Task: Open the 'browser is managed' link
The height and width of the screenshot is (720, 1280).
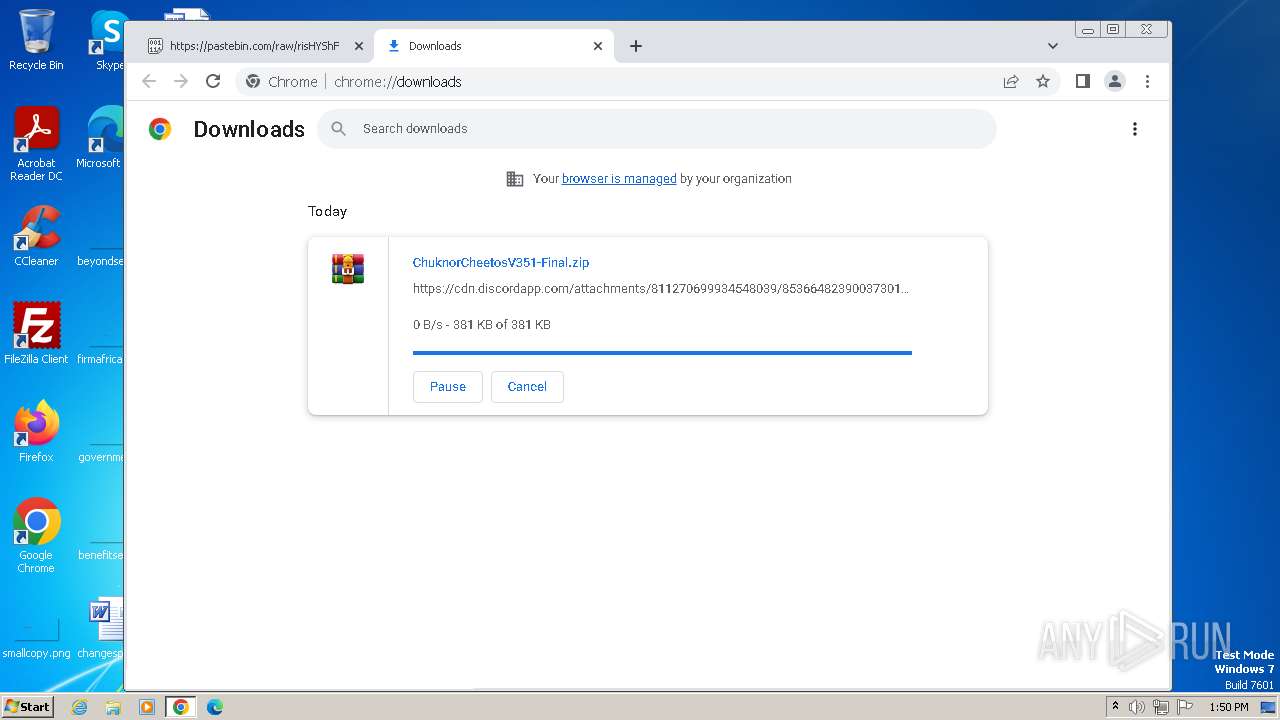Action: click(x=619, y=179)
